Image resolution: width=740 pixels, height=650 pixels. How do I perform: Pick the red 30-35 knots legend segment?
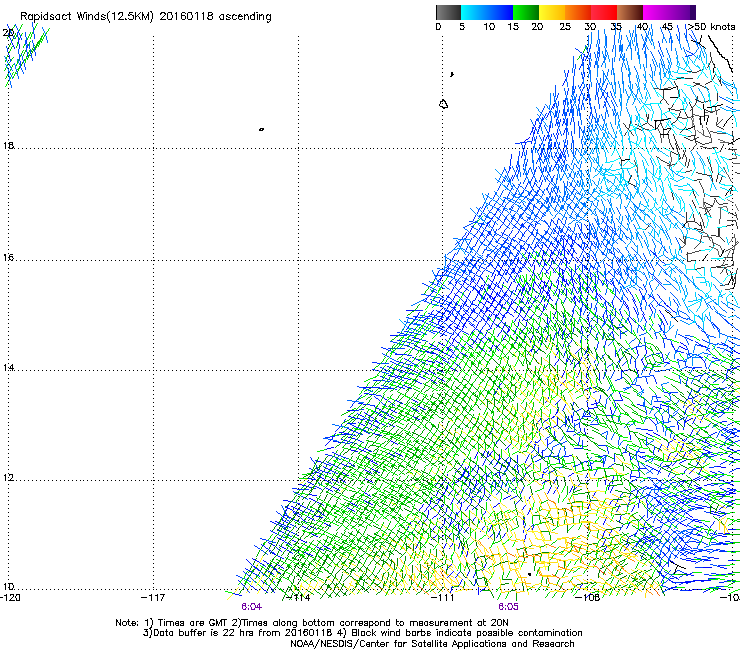point(604,12)
